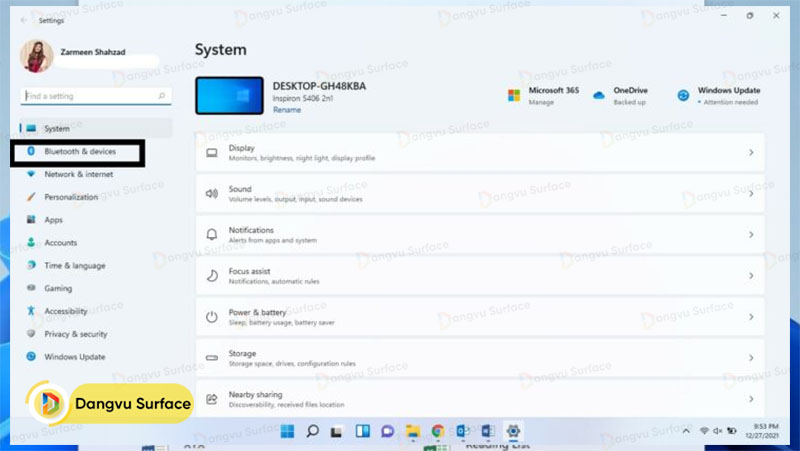The height and width of the screenshot is (451, 800).
Task: Open taskbar Search
Action: [x=312, y=431]
